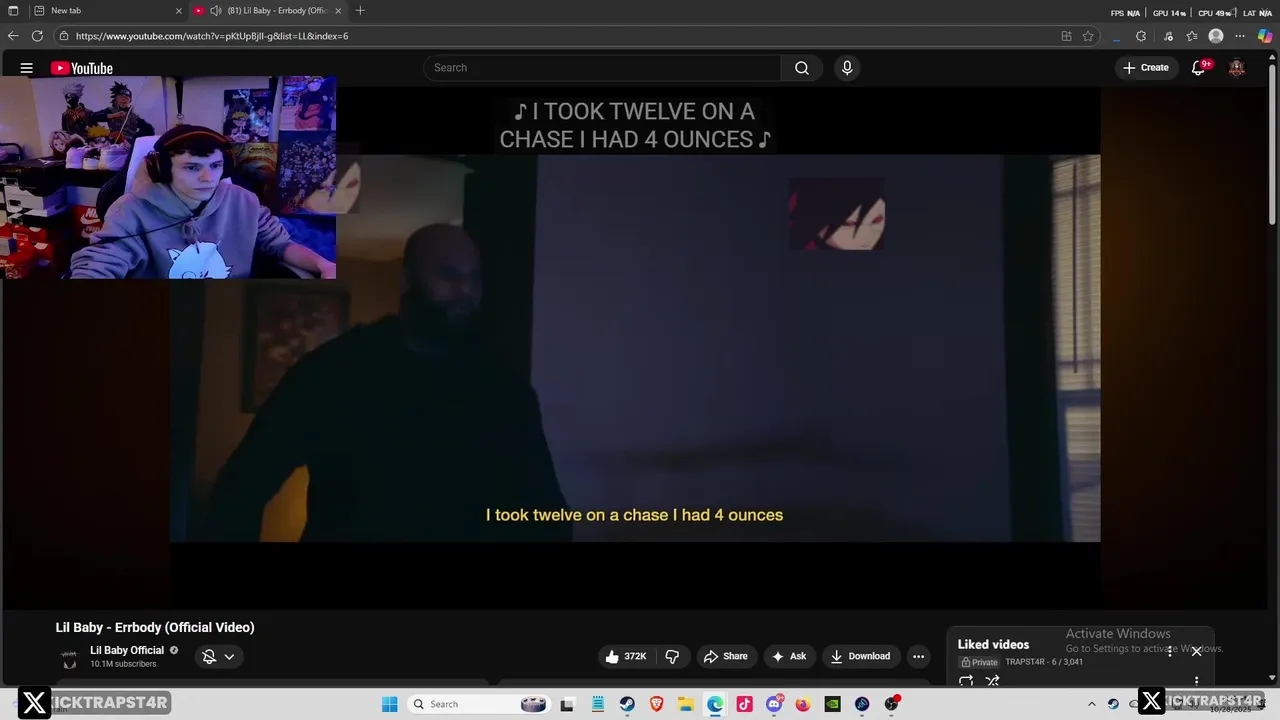Image resolution: width=1280 pixels, height=720 pixels.
Task: Close the New tab browser tab
Action: [x=179, y=11]
